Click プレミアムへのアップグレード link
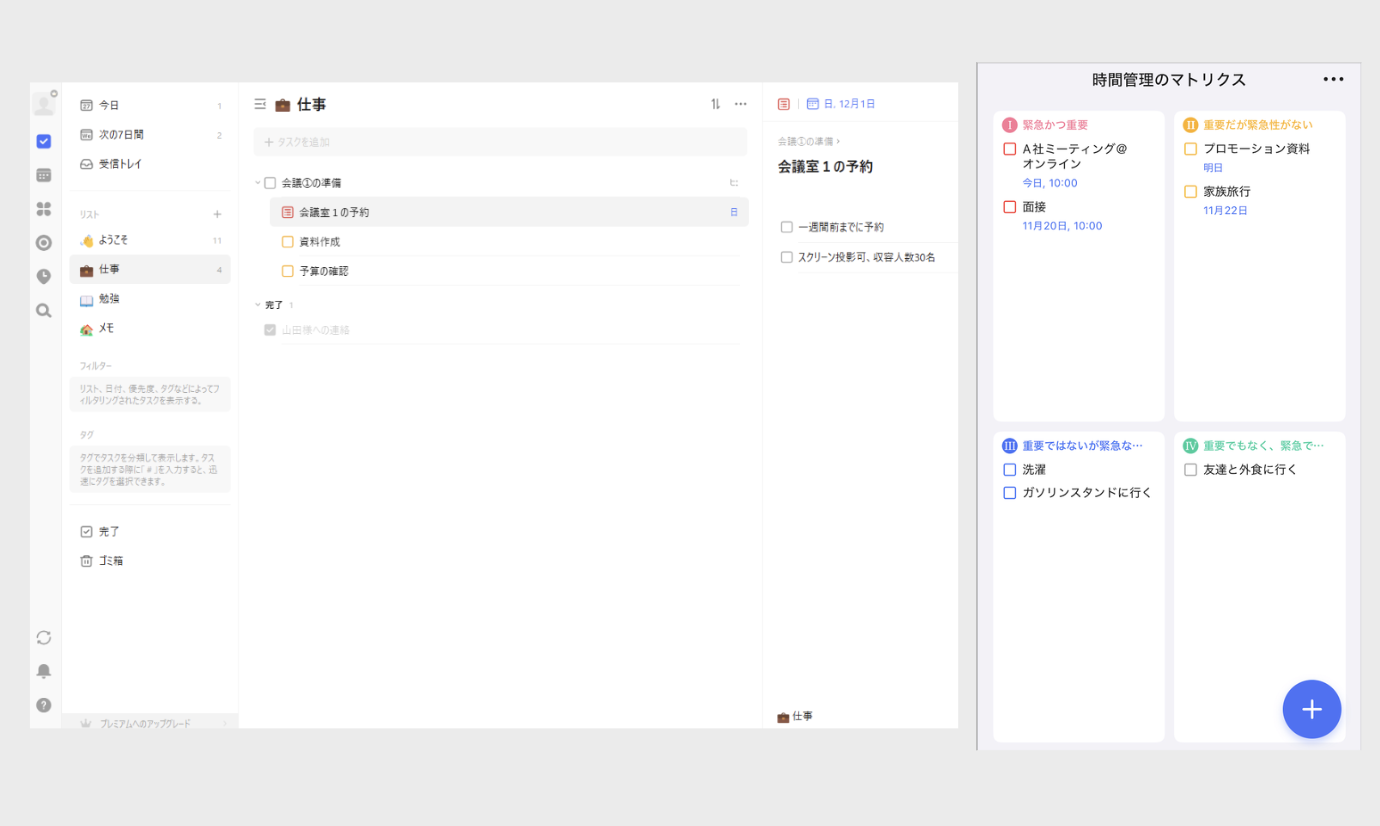Screen dimensions: 1380x826 point(145,723)
